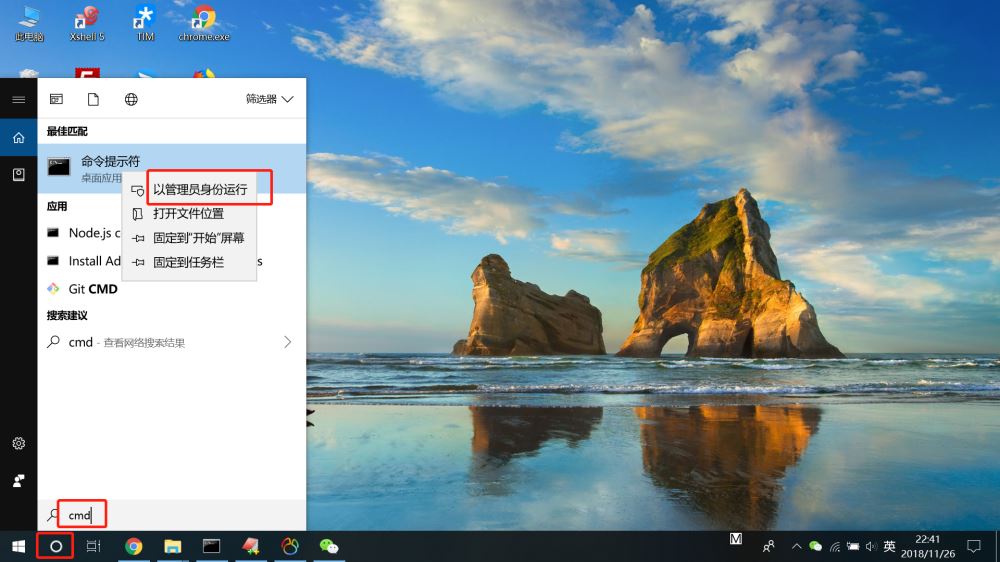The width and height of the screenshot is (1000, 562).
Task: Choose 以管理员身份运行 from context menu
Action: pos(199,189)
